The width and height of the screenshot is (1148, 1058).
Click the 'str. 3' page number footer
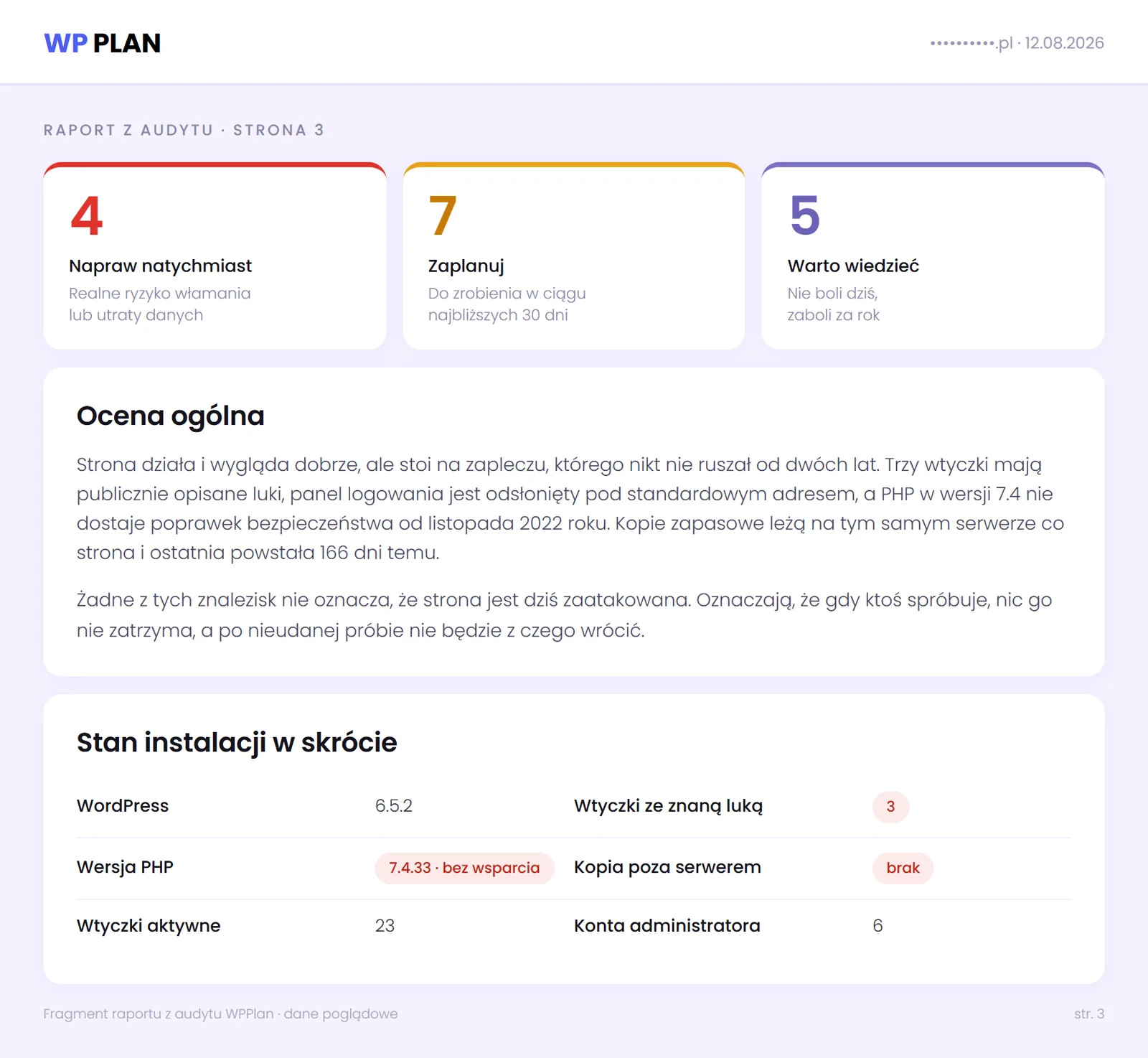click(x=1089, y=1014)
